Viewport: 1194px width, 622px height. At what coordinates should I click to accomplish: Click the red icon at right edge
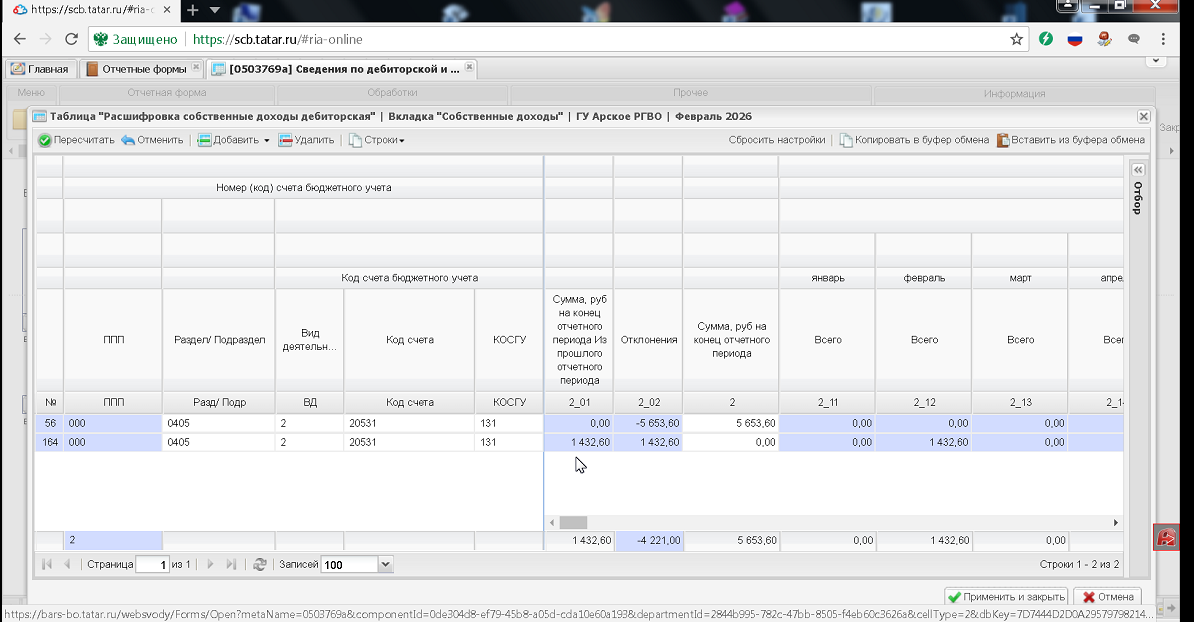tap(1166, 537)
